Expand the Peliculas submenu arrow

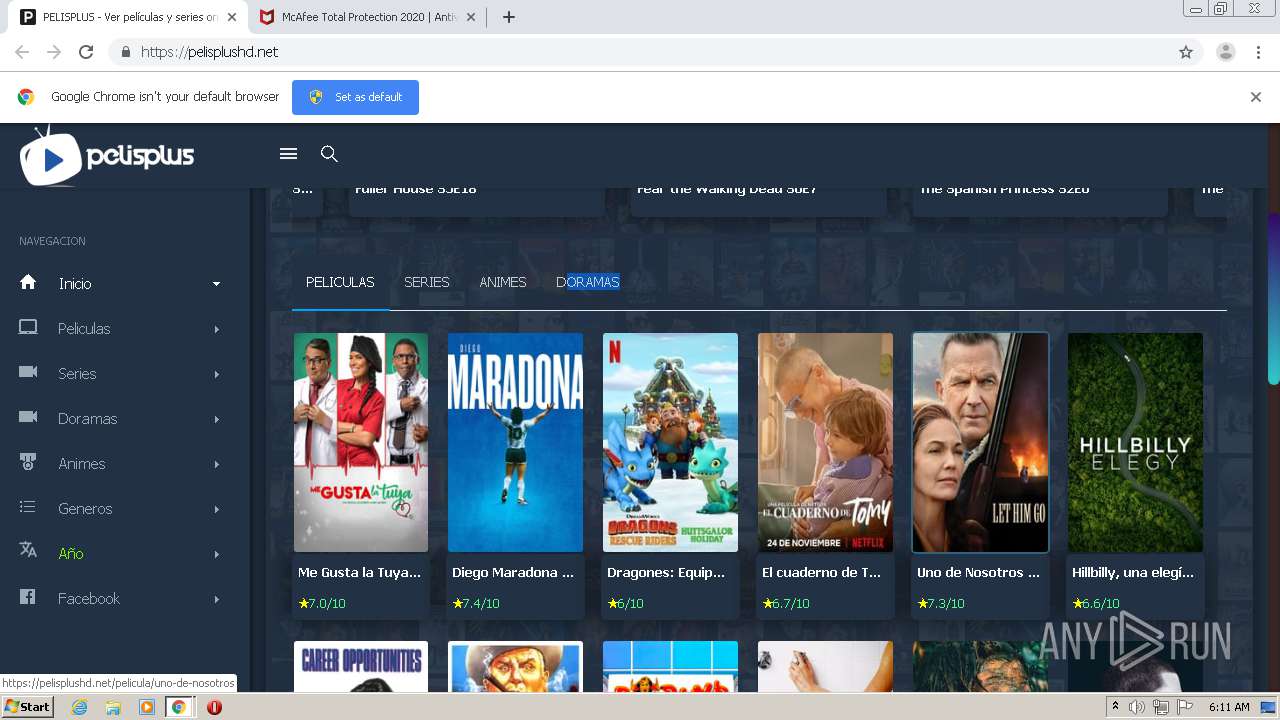(216, 329)
